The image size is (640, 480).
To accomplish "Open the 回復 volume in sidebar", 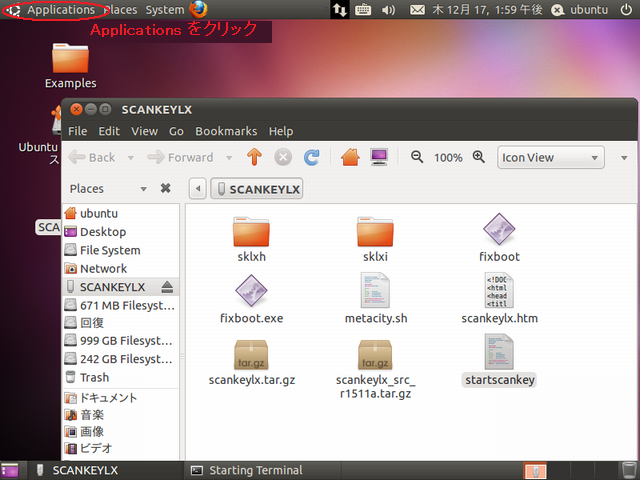I will coord(121,322).
